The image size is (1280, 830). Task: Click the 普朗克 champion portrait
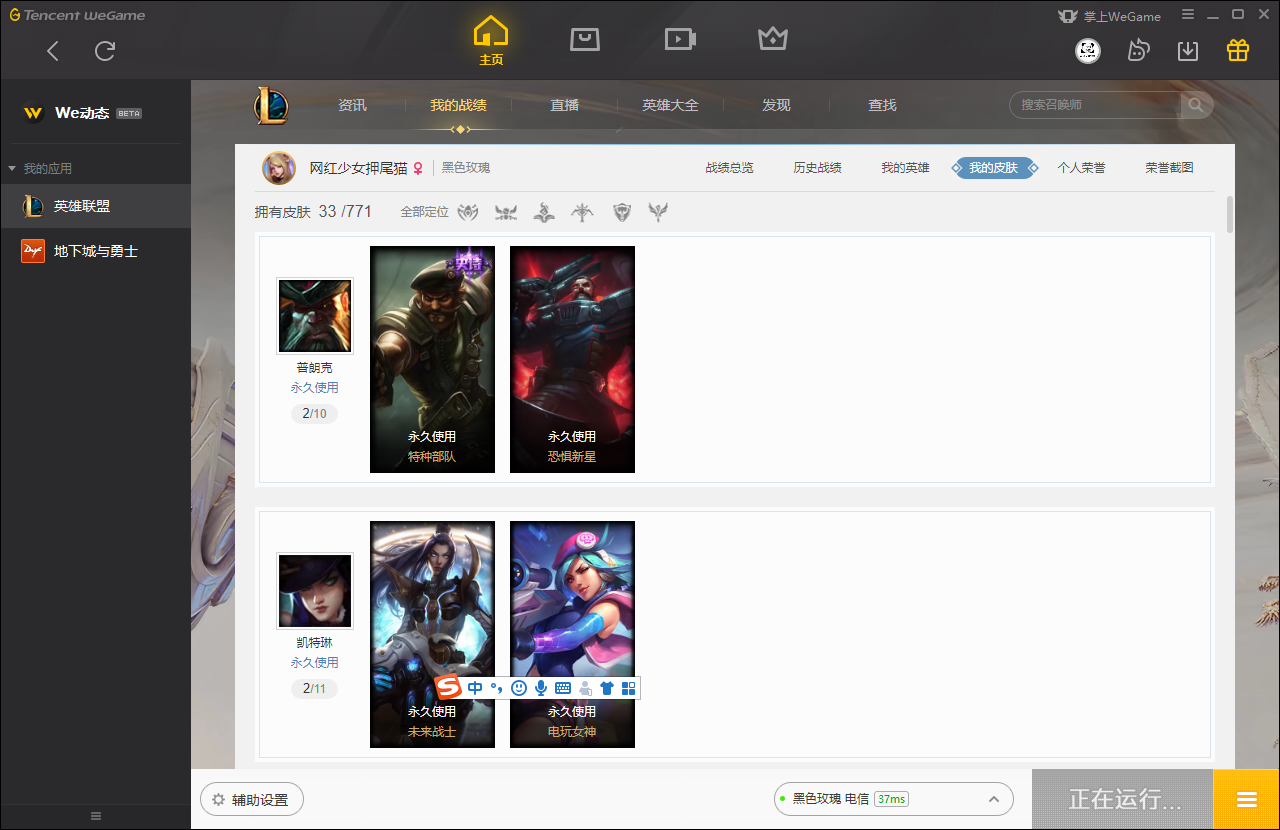(315, 316)
